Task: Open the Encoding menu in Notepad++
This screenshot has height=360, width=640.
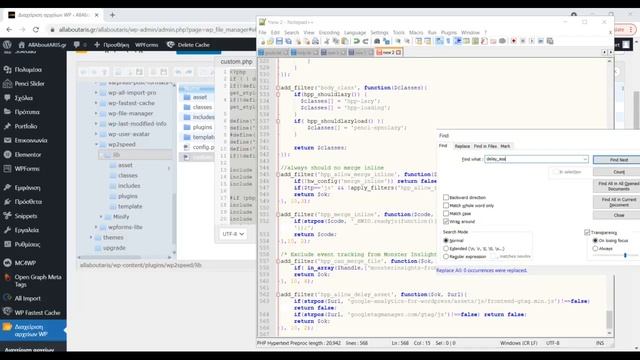Action: [329, 32]
